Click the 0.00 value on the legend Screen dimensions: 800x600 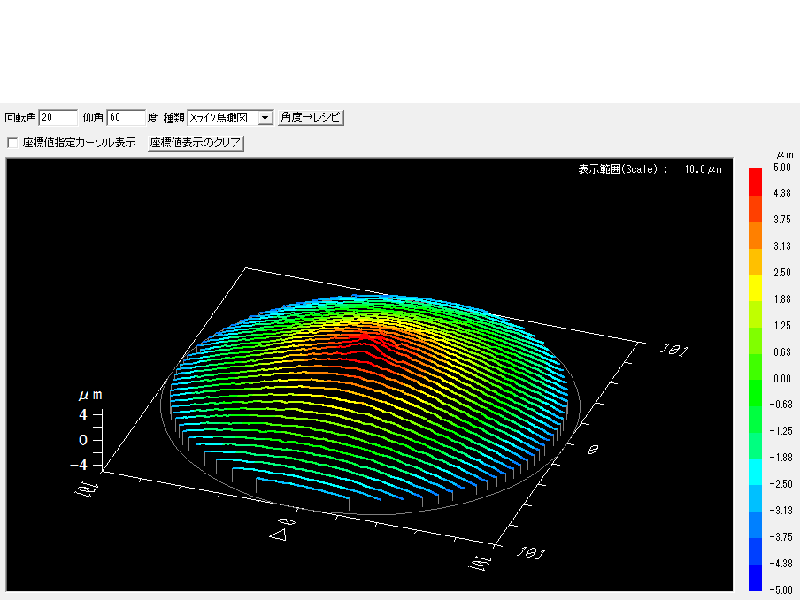[x=780, y=378]
